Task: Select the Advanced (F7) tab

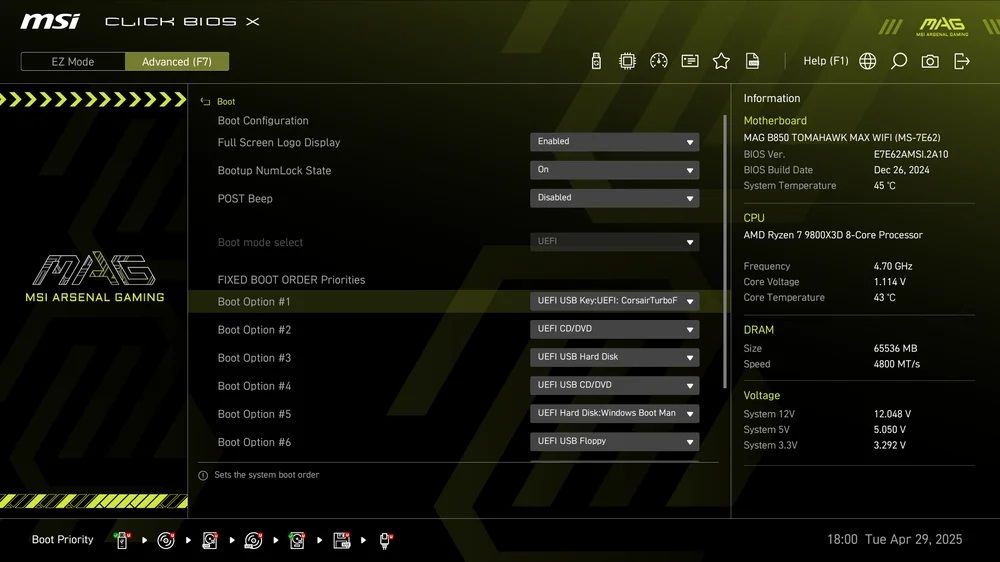Action: (177, 61)
